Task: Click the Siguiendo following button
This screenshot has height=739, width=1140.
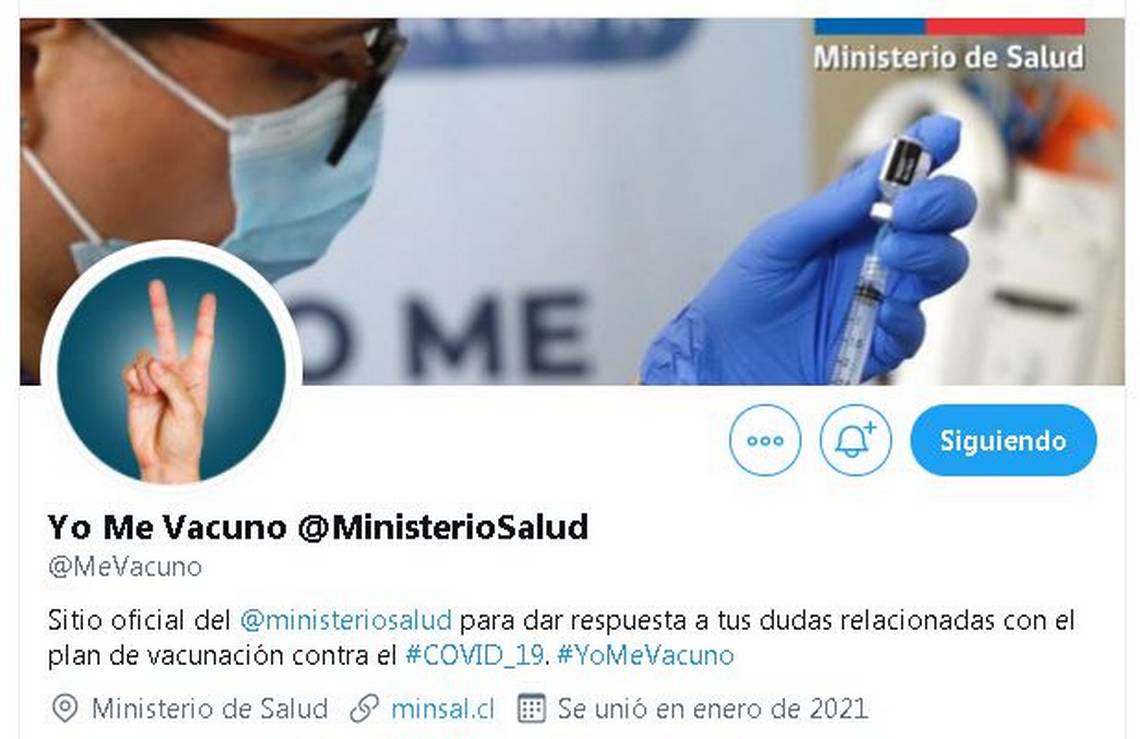Action: click(1003, 440)
